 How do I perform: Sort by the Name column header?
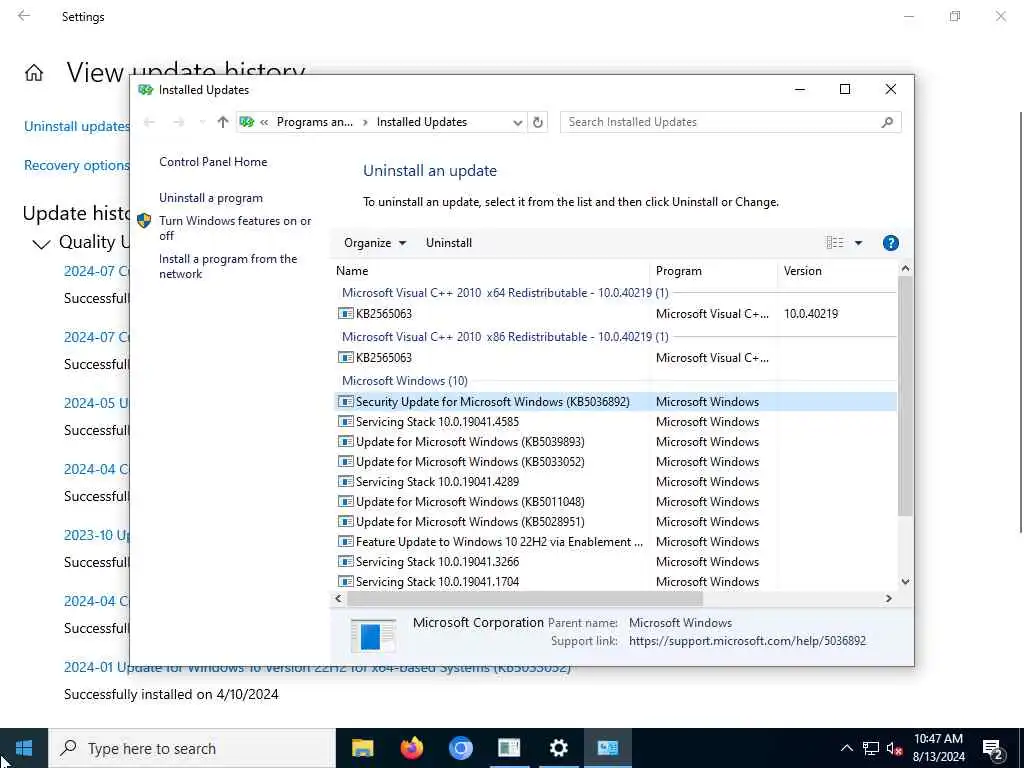point(491,271)
